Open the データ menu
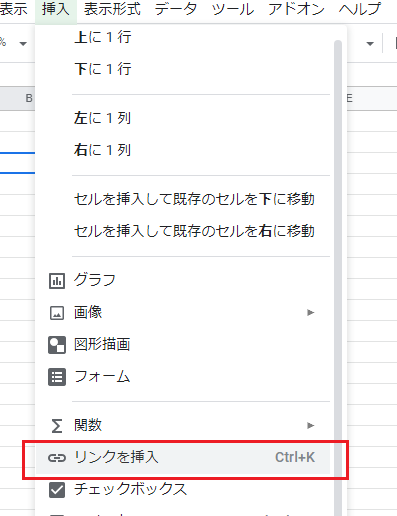Image resolution: width=397 pixels, height=516 pixels. point(176,9)
